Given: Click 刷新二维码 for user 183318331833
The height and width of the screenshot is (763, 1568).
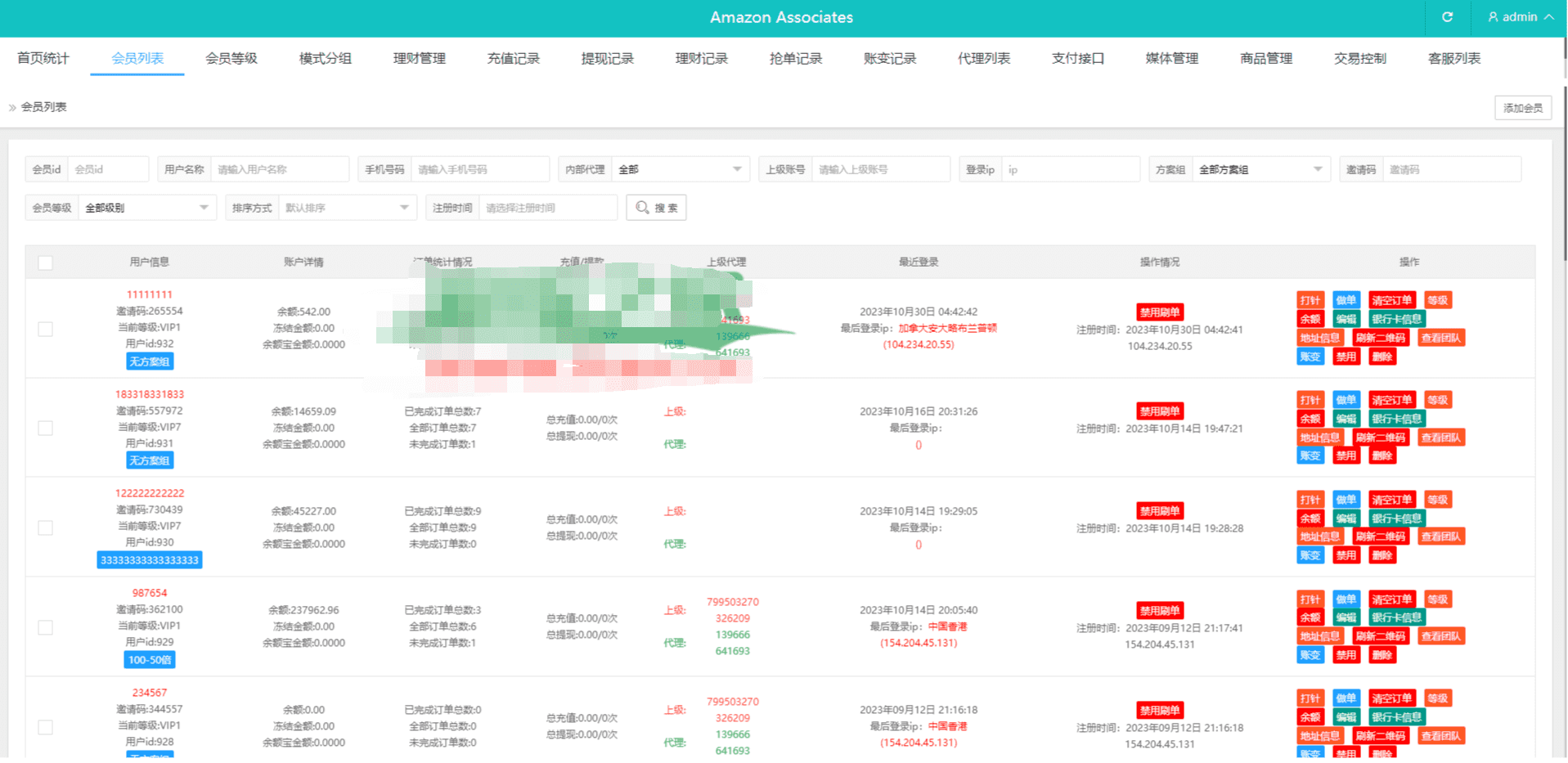Looking at the screenshot, I should 1380,438.
